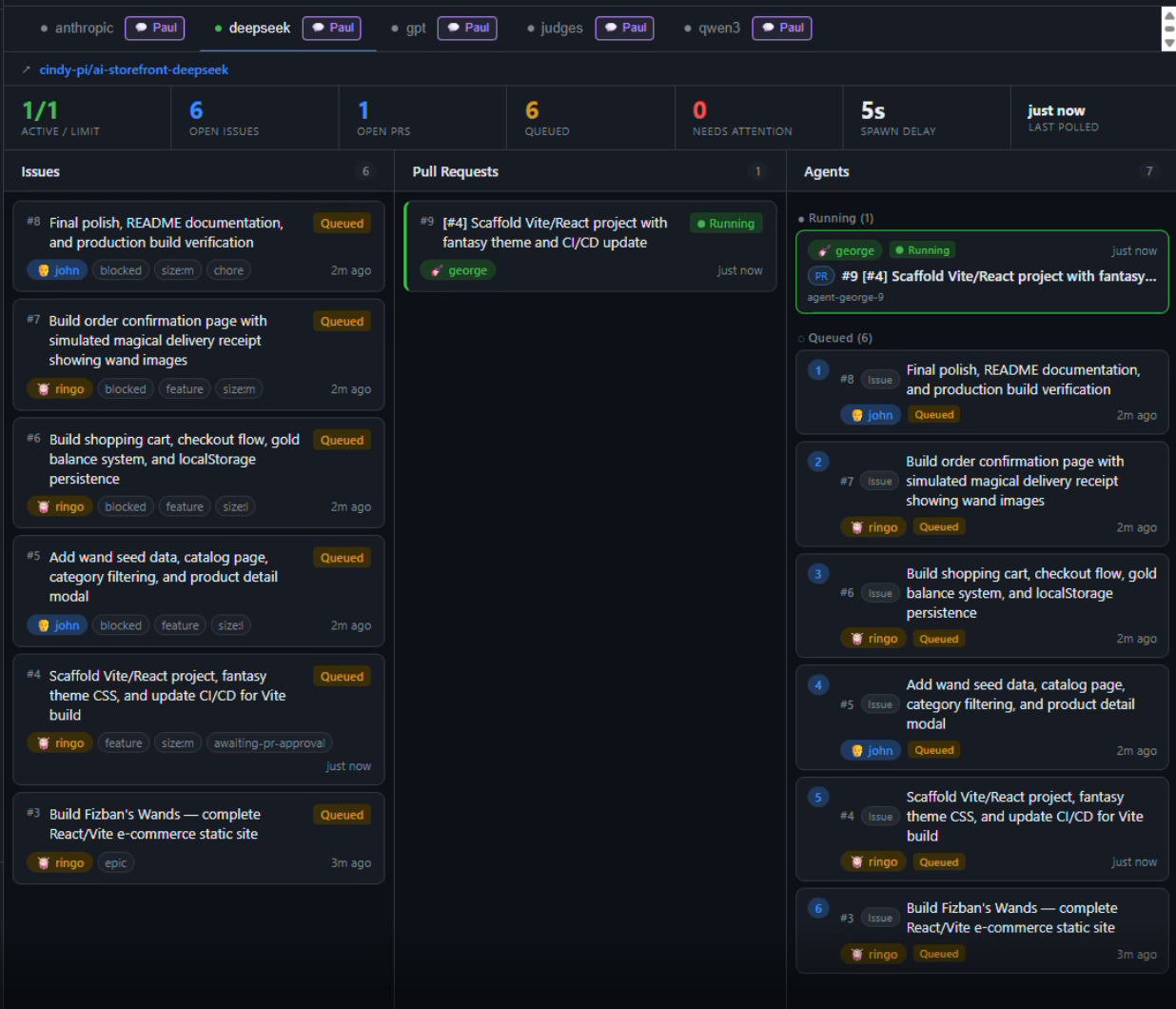Click the ringo assignee badge on issue #3 card
Image resolution: width=1176 pixels, height=1009 pixels.
60,862
